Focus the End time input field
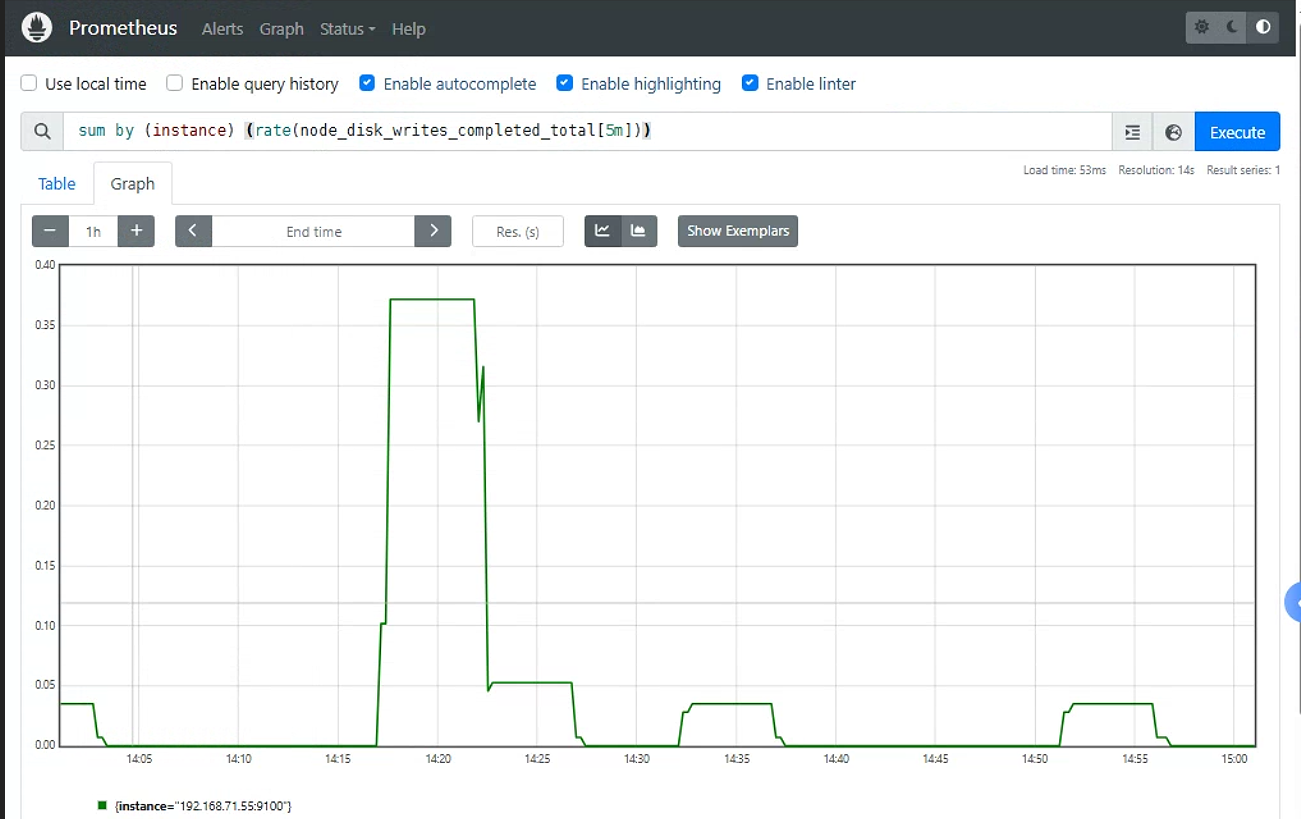The image size is (1301, 819). [313, 231]
